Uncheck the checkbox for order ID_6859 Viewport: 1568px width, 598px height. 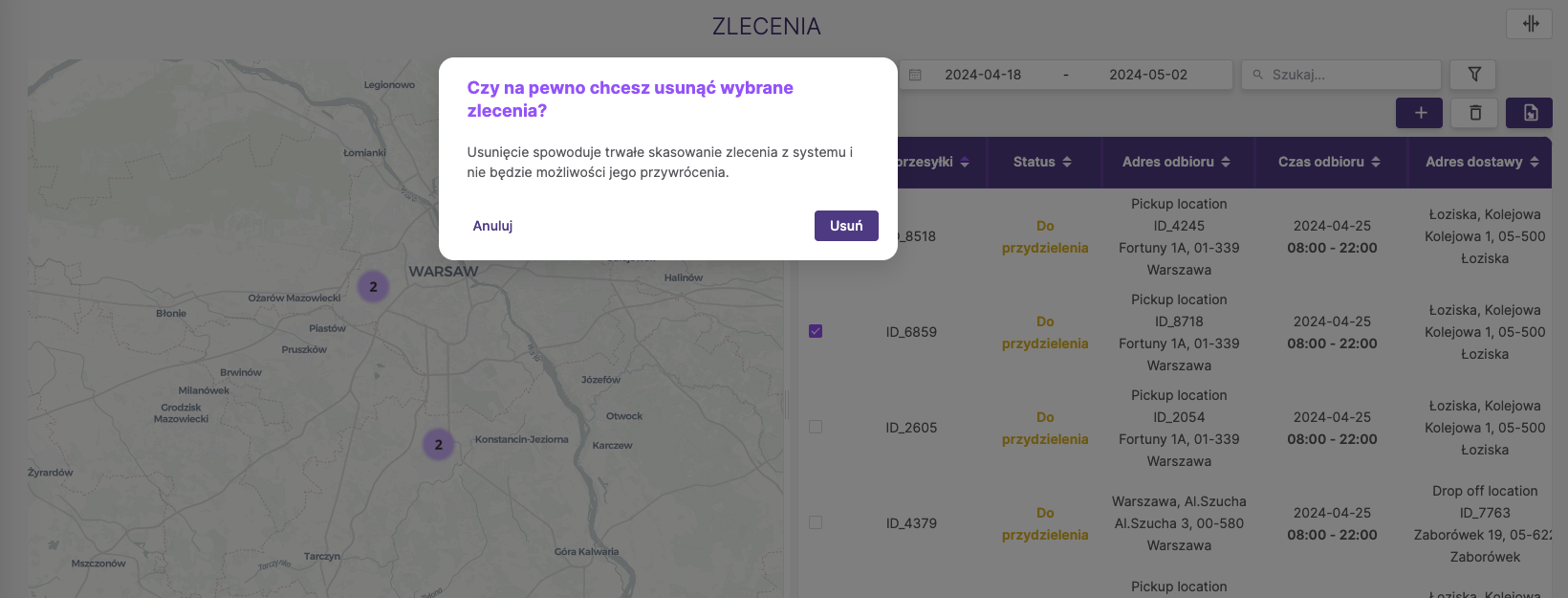[816, 331]
